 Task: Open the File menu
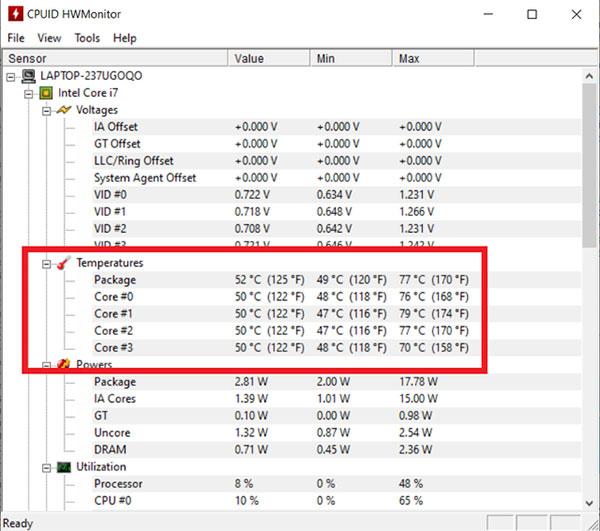[16, 38]
